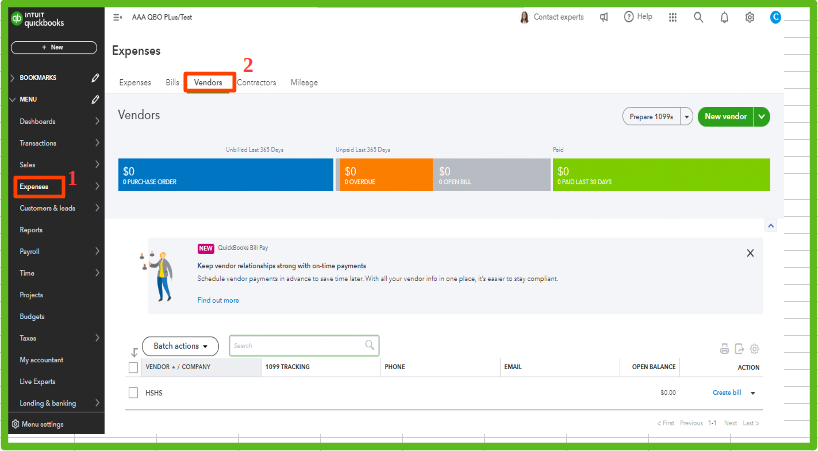Open the Batch actions dropdown
The image size is (818, 451).
point(180,346)
